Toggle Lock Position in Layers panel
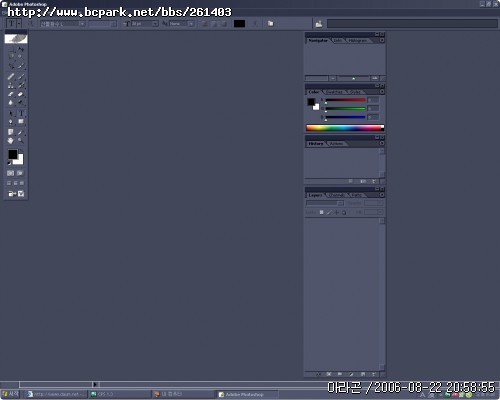The height and width of the screenshot is (400, 500). click(337, 212)
